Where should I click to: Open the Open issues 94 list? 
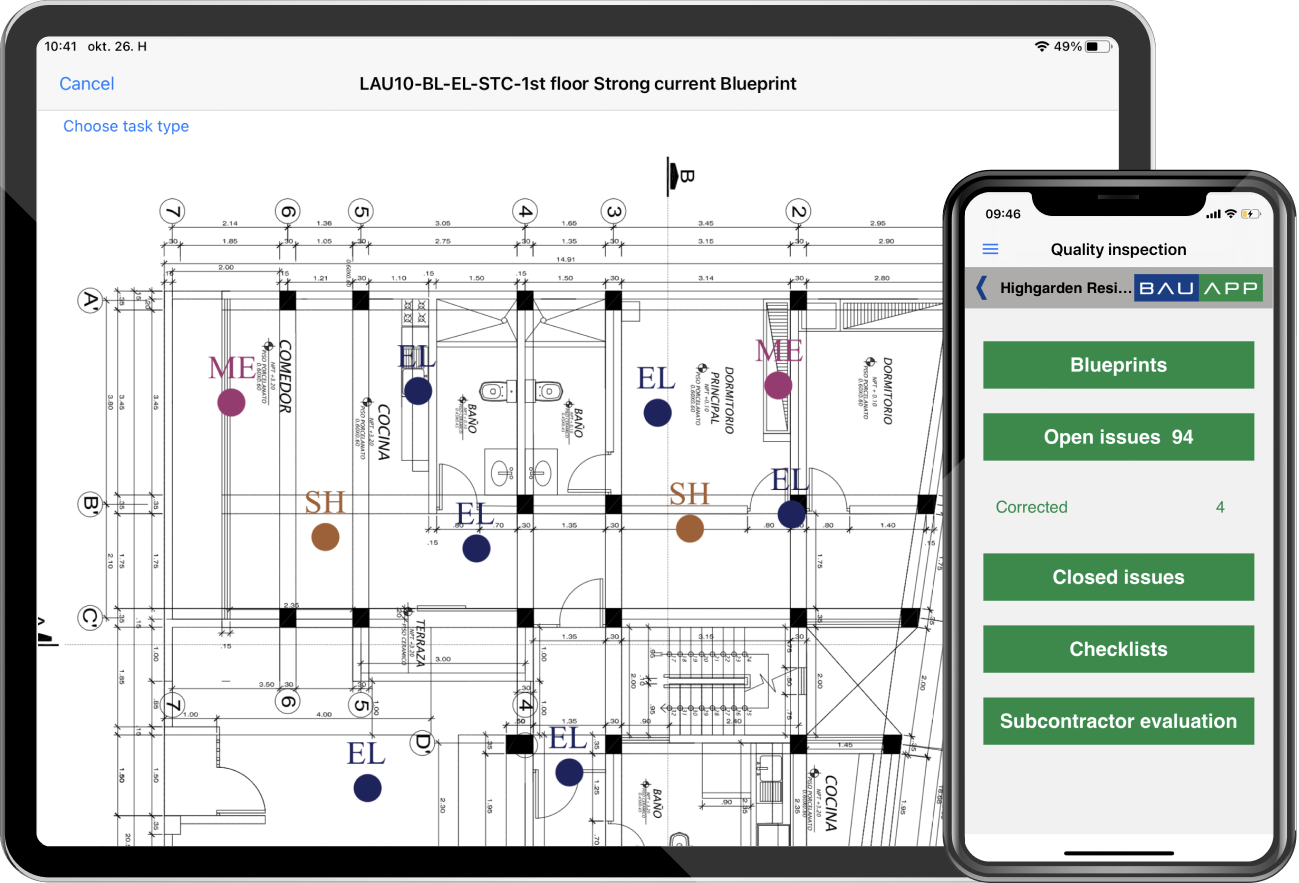coord(1118,437)
